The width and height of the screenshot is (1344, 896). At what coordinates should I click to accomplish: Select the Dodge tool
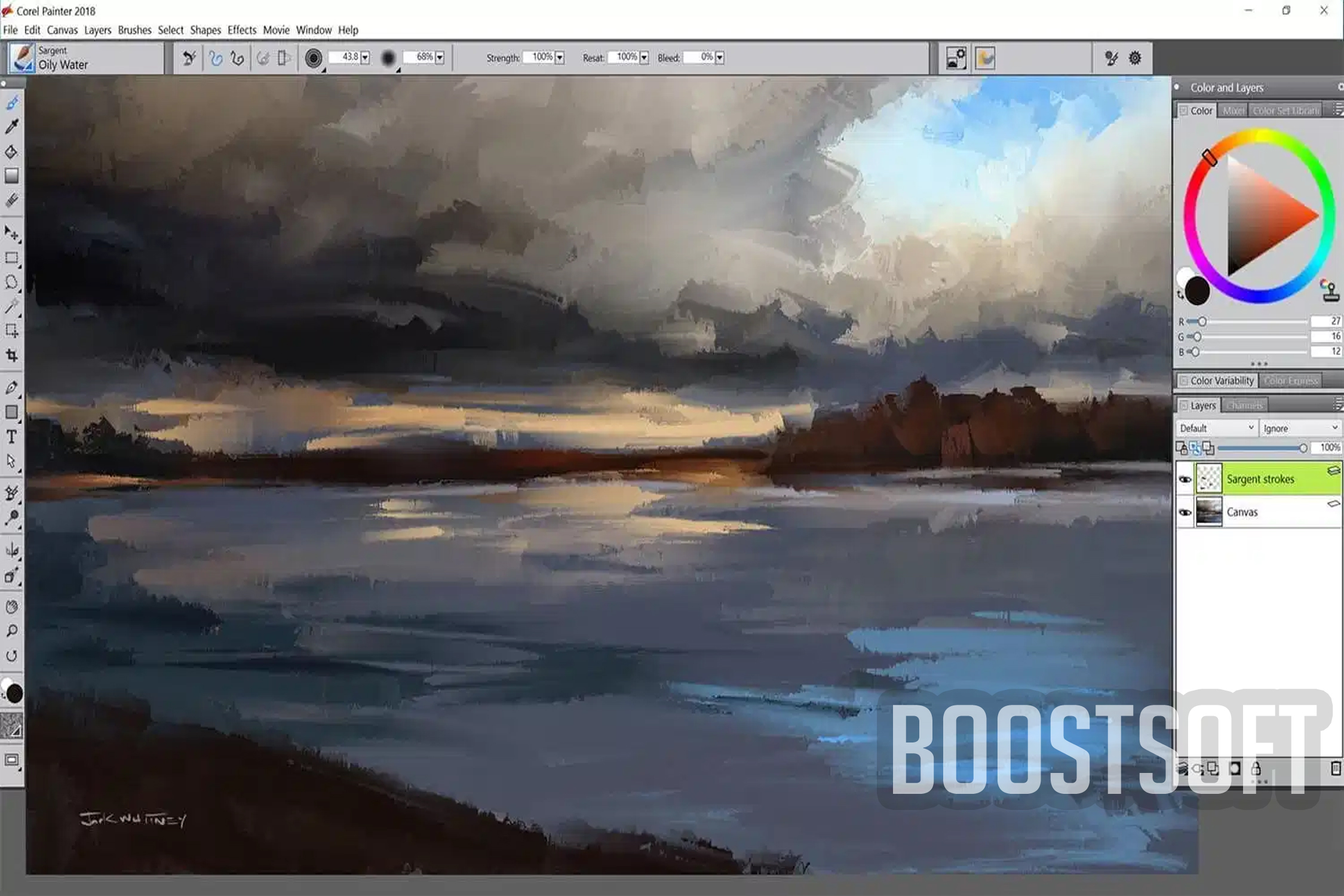pos(12,517)
